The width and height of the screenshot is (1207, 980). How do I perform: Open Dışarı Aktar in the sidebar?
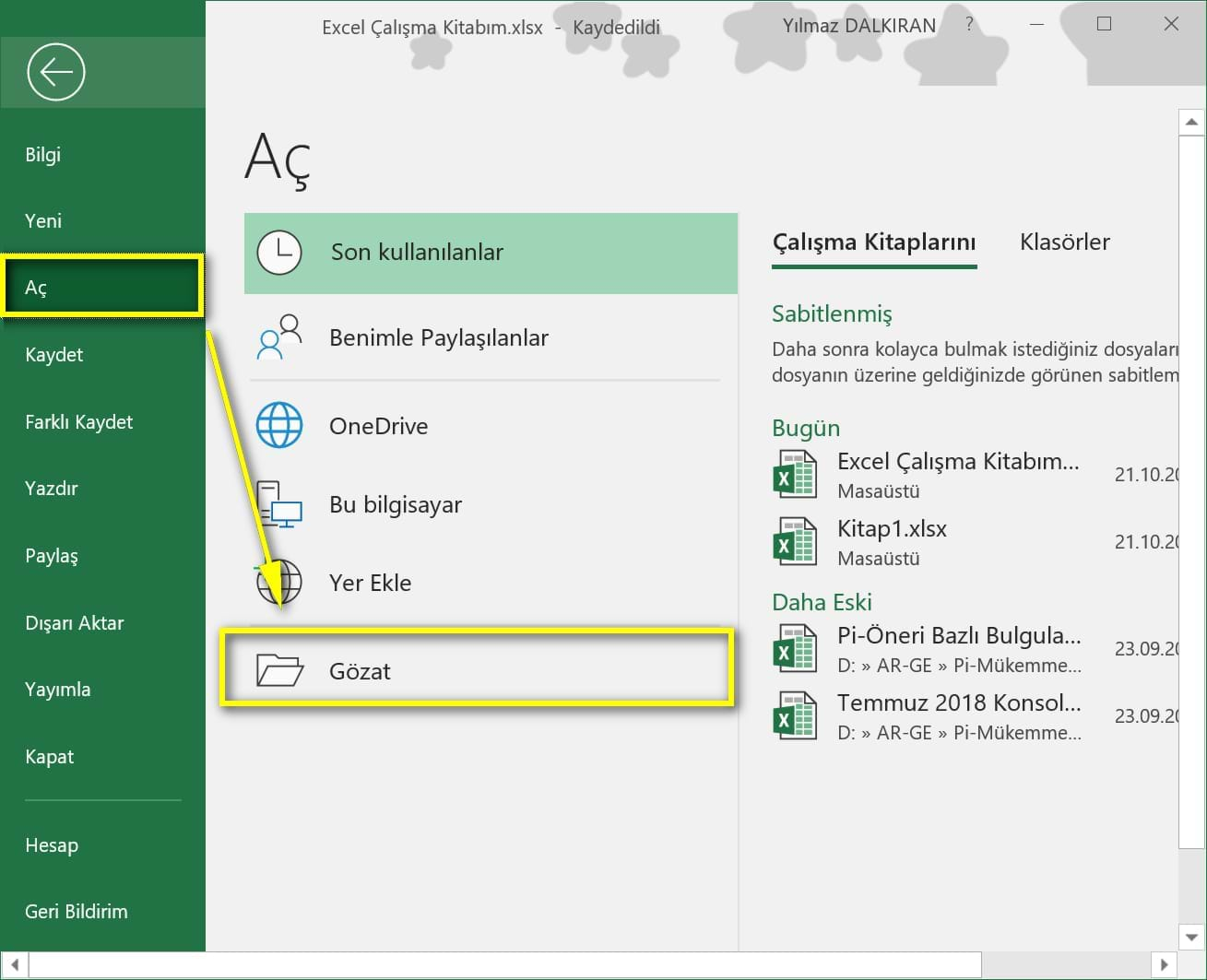tap(102, 623)
